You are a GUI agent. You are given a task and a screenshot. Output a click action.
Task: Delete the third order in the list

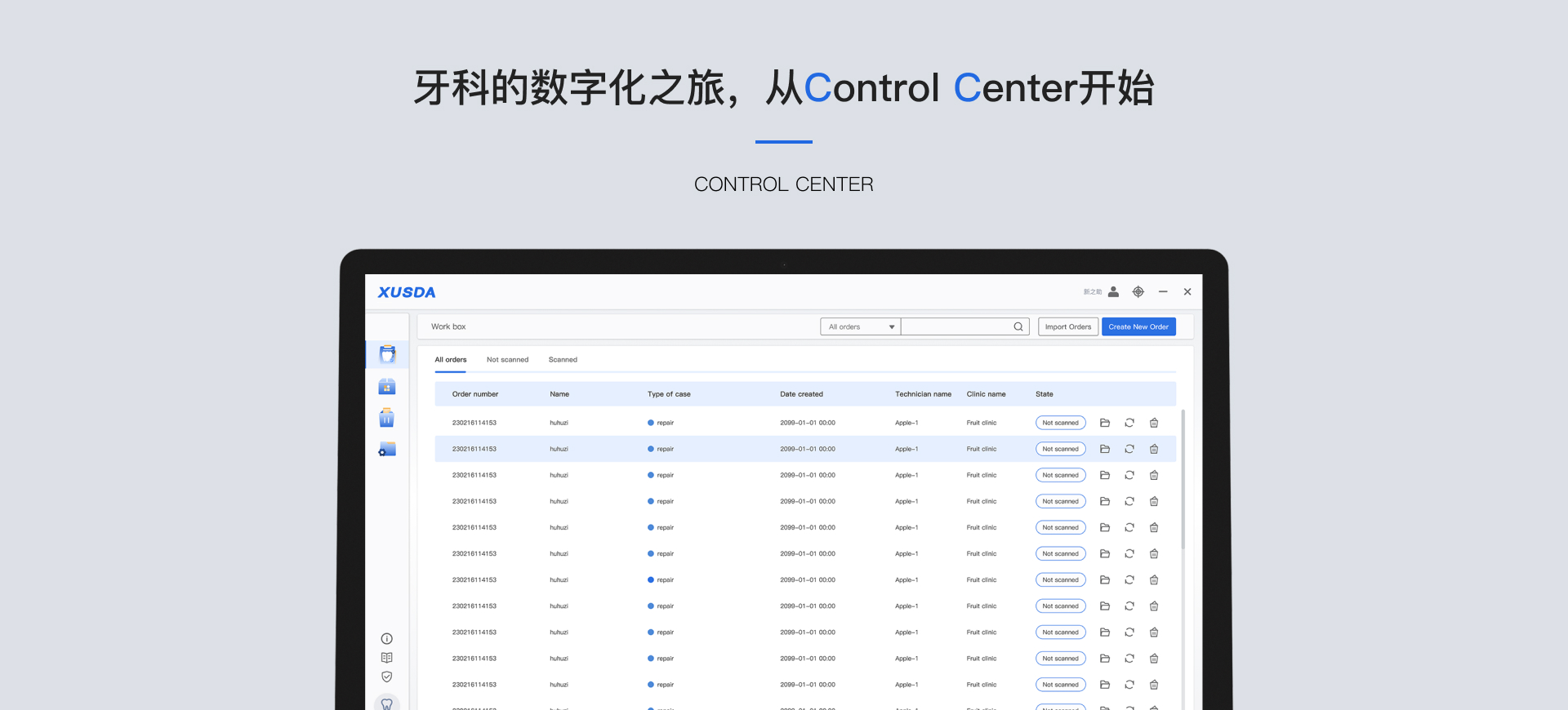1154,475
